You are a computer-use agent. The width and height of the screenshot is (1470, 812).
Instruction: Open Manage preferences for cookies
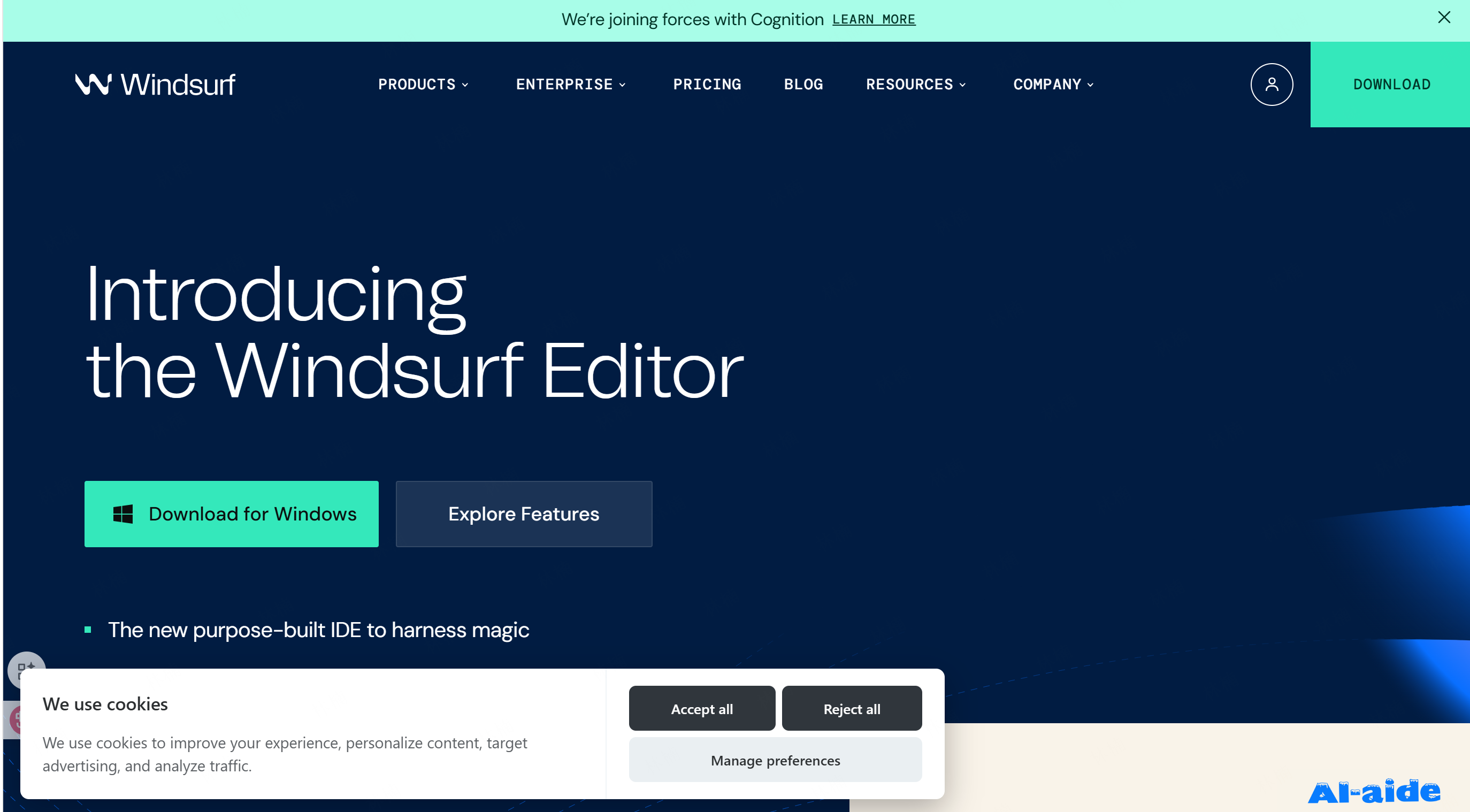tap(775, 760)
